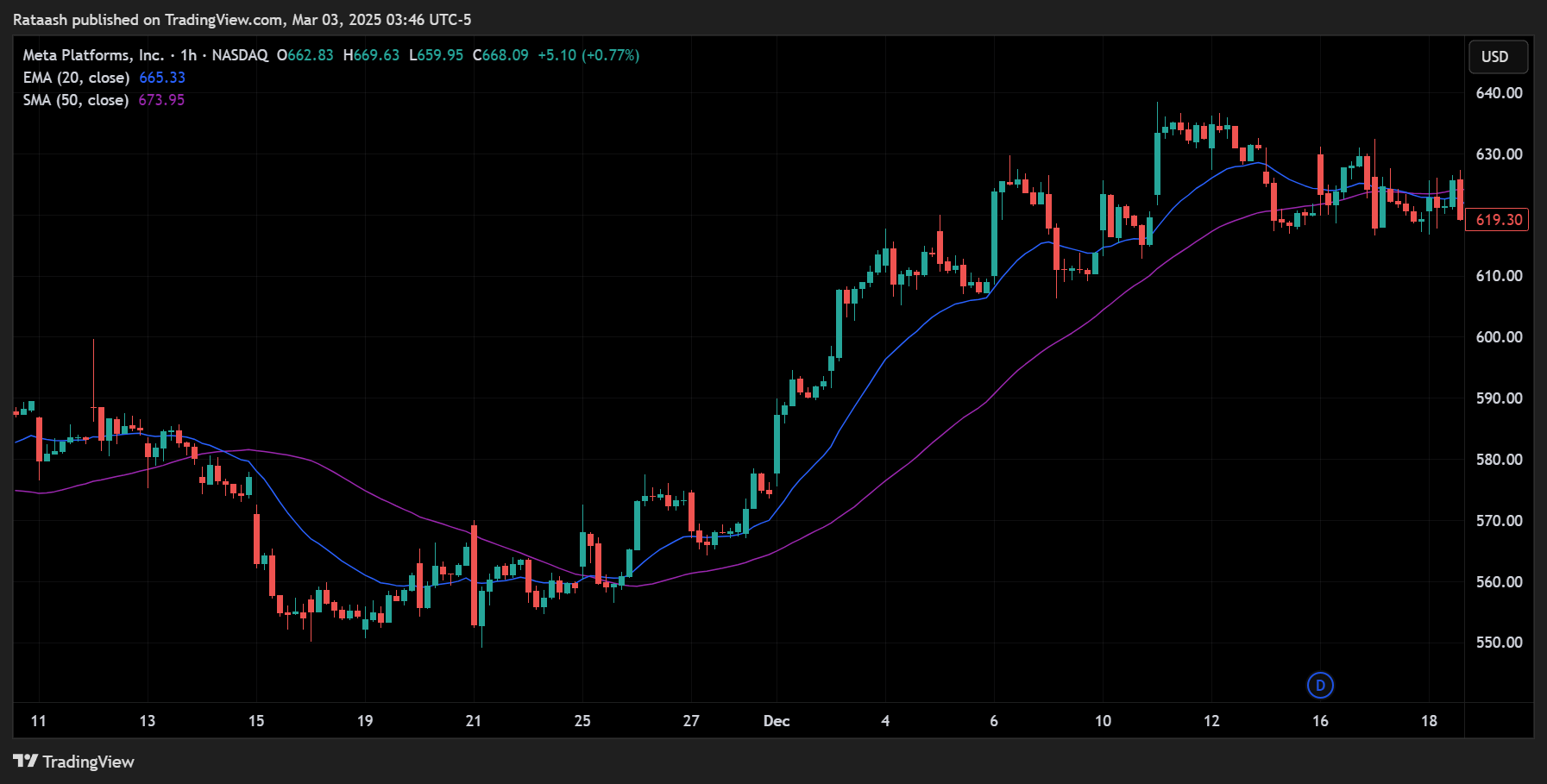Click the 16 date label on time axis

(x=1320, y=721)
